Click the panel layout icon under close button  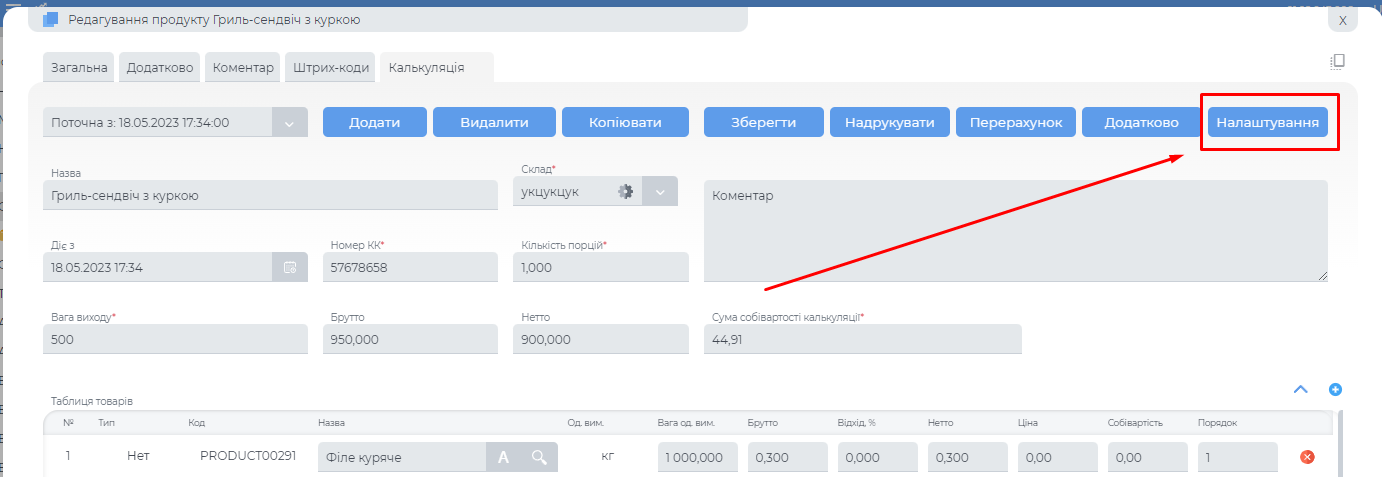1337,61
